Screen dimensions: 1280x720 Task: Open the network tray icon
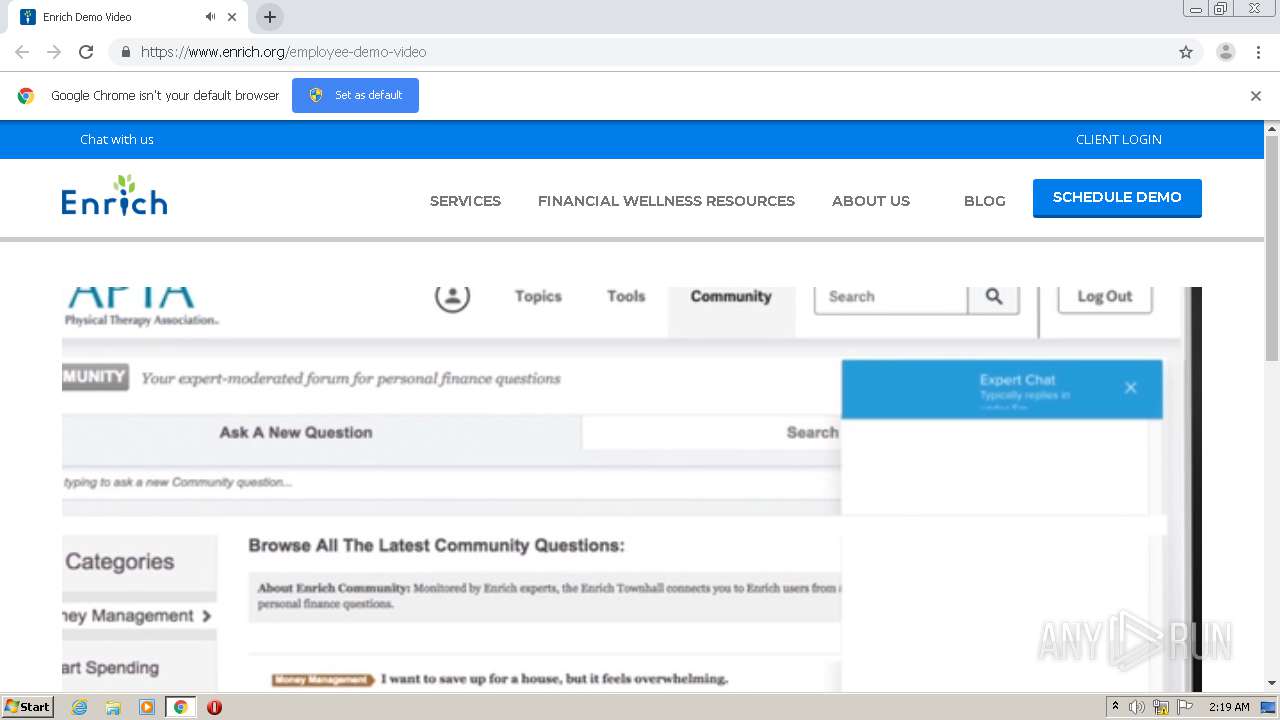(1161, 707)
